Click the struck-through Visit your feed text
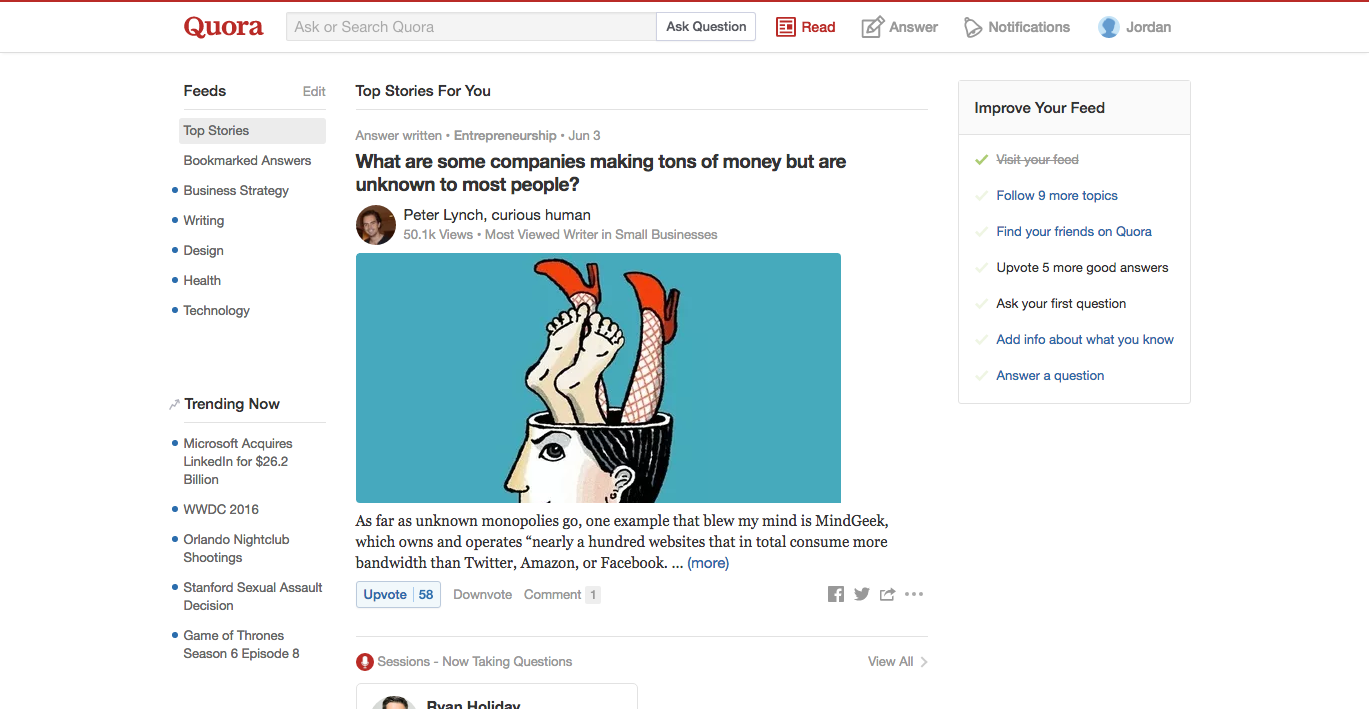This screenshot has width=1369, height=709. pos(1037,160)
